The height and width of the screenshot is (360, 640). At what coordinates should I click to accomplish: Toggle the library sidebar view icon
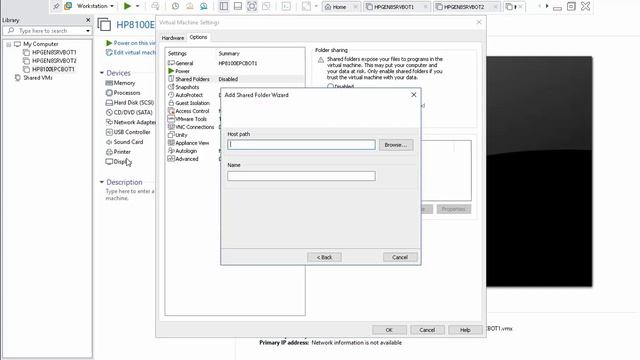(x=224, y=6)
